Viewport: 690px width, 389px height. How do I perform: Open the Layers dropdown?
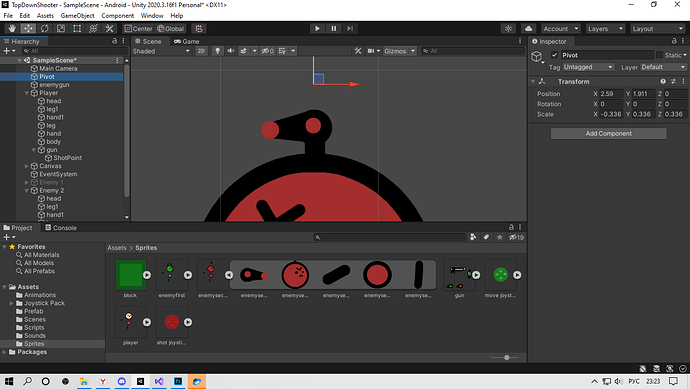[605, 29]
